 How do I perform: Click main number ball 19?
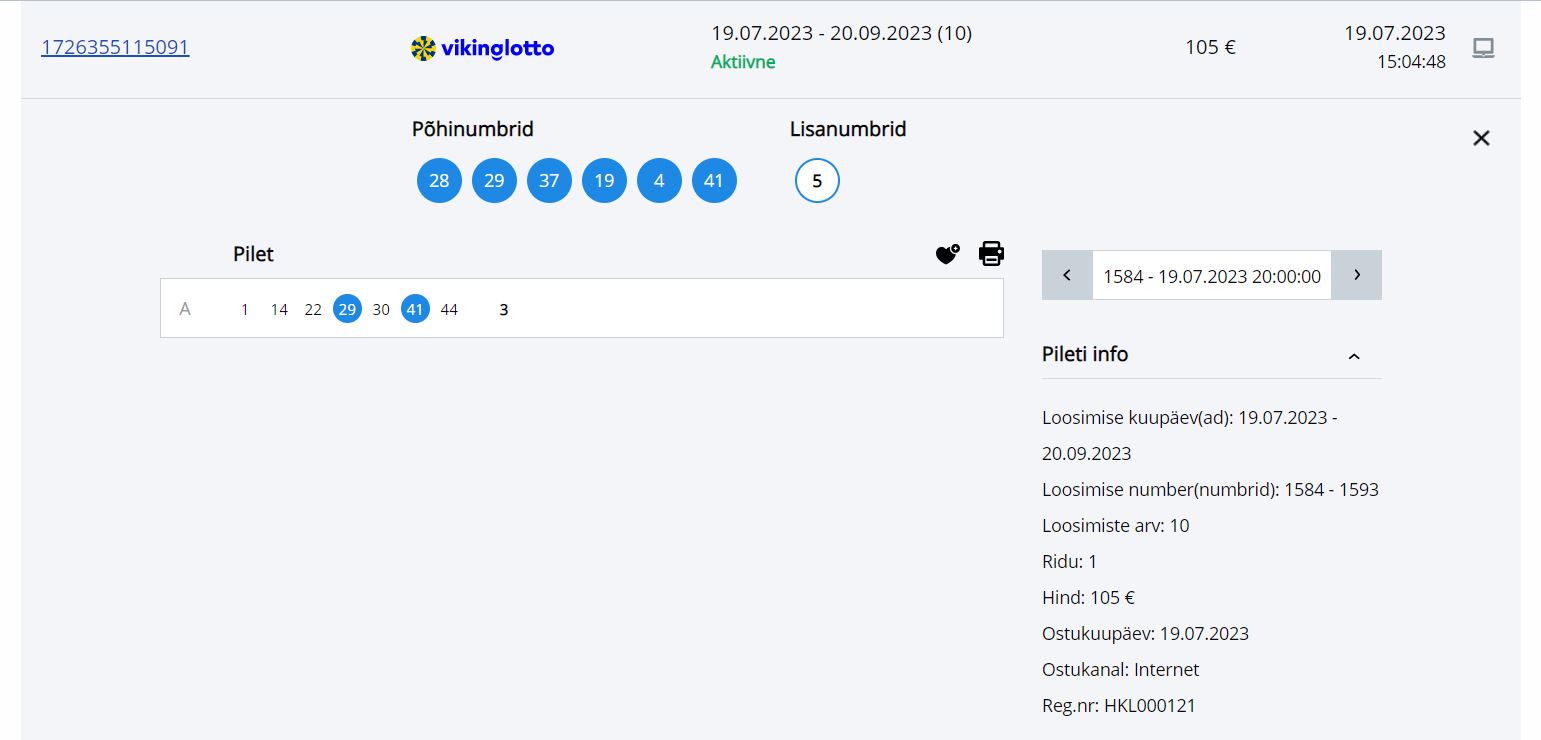tap(604, 181)
